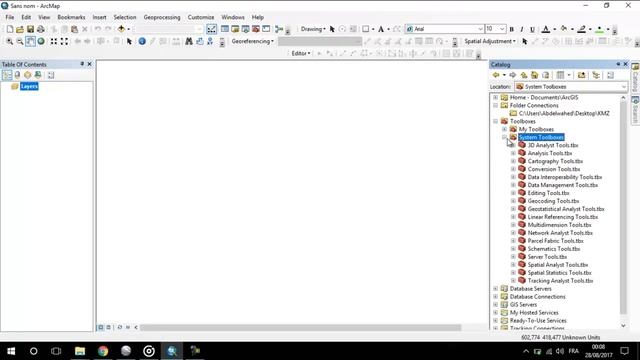
Task: Open the font color A picker
Action: pyautogui.click(x=546, y=29)
